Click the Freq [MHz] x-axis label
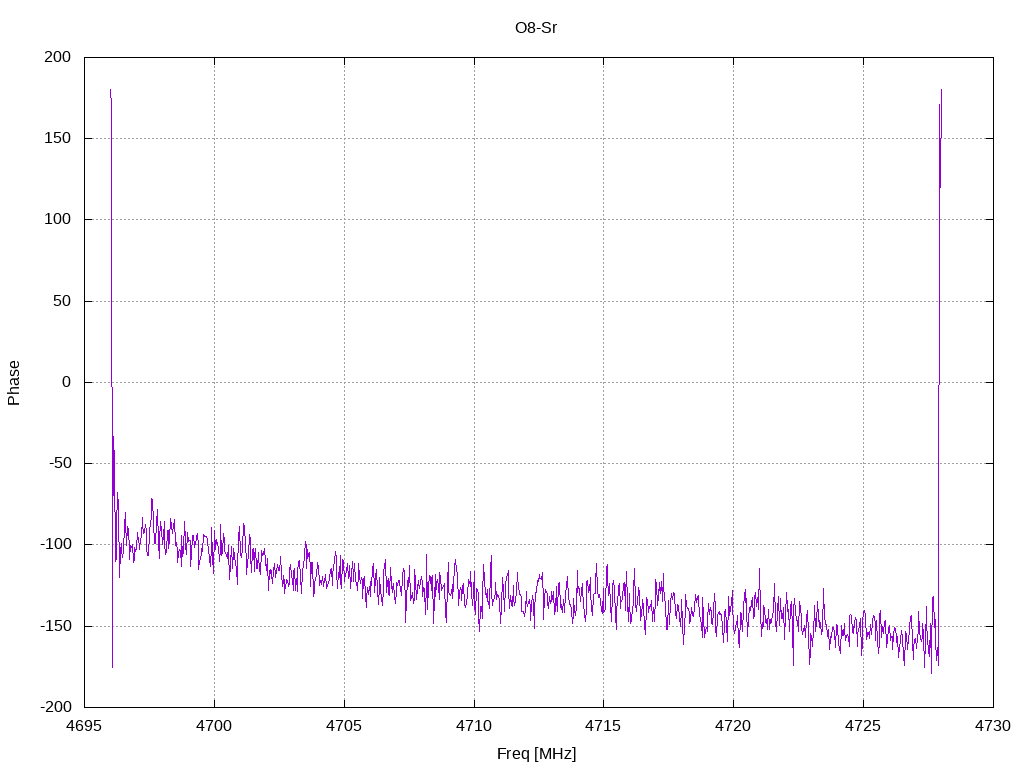The height and width of the screenshot is (768, 1024). tap(536, 754)
